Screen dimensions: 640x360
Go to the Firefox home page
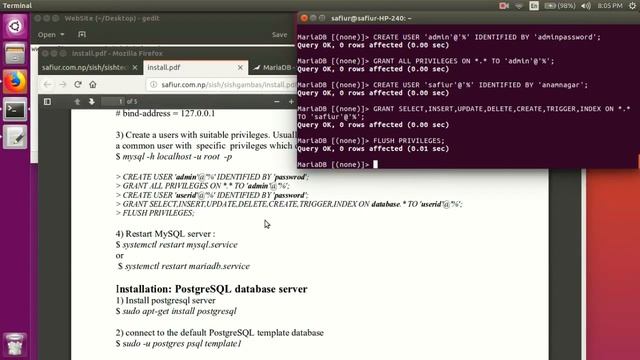point(93,84)
